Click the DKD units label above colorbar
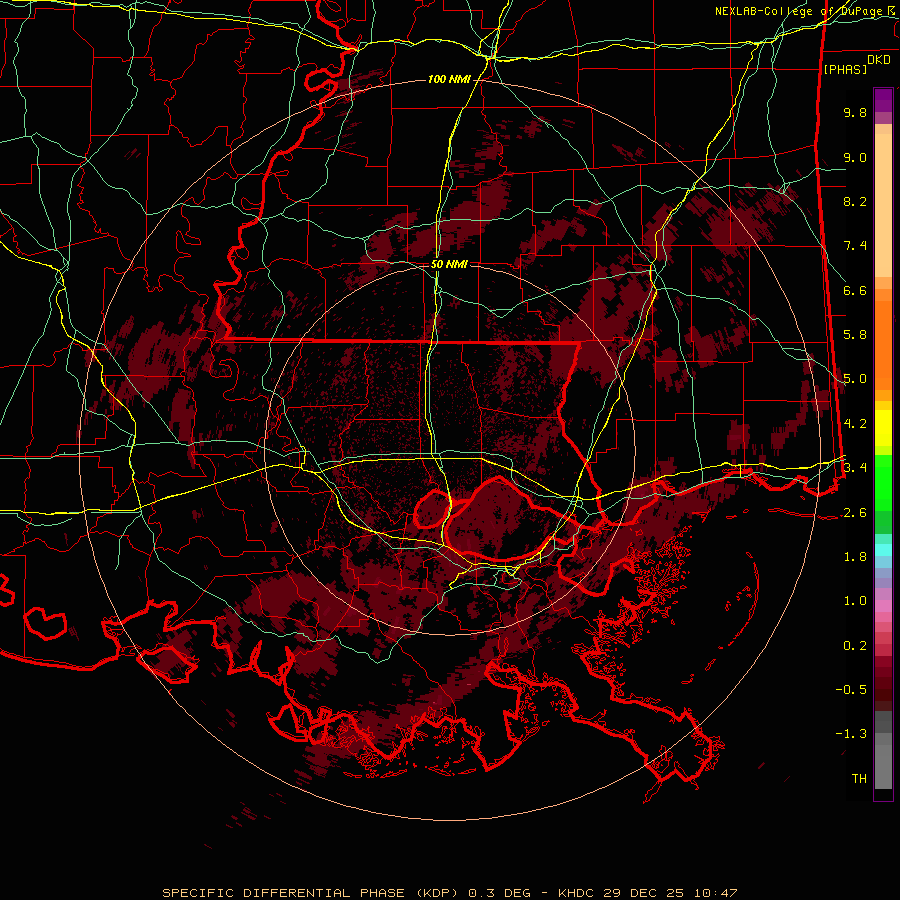The height and width of the screenshot is (900, 900). coord(879,60)
